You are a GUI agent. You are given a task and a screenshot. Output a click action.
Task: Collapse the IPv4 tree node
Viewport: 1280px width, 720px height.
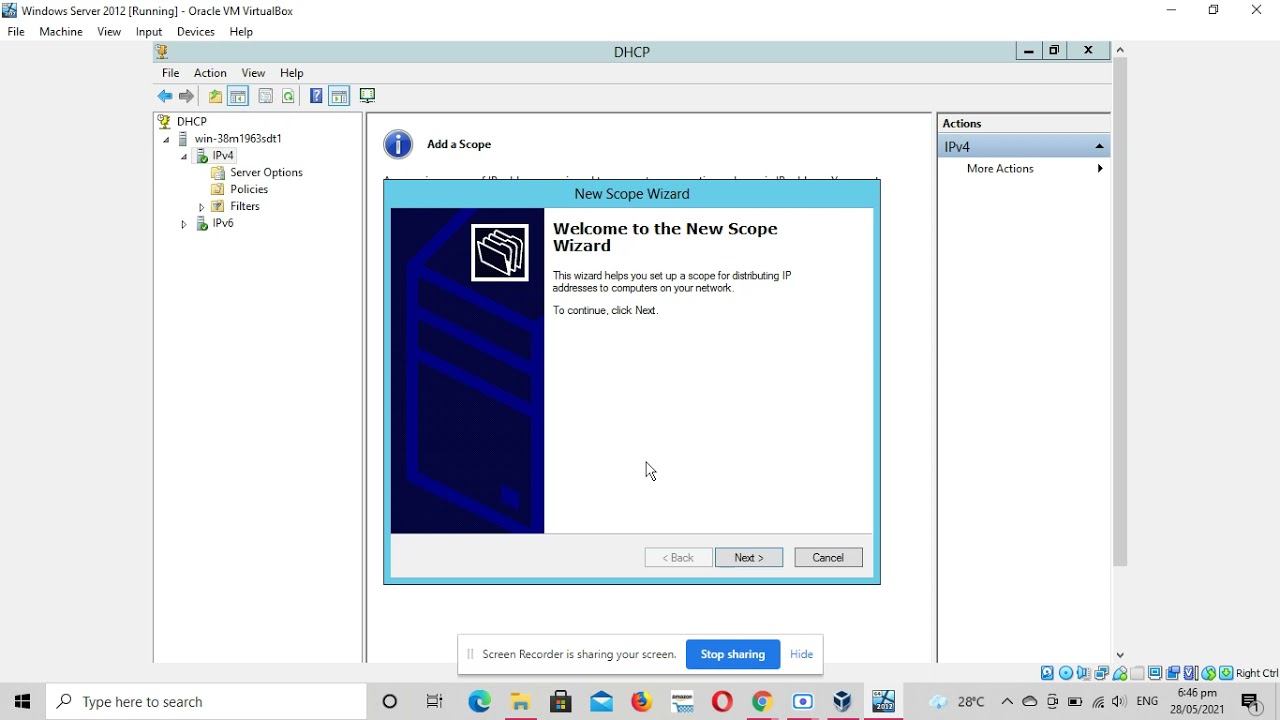coord(184,157)
